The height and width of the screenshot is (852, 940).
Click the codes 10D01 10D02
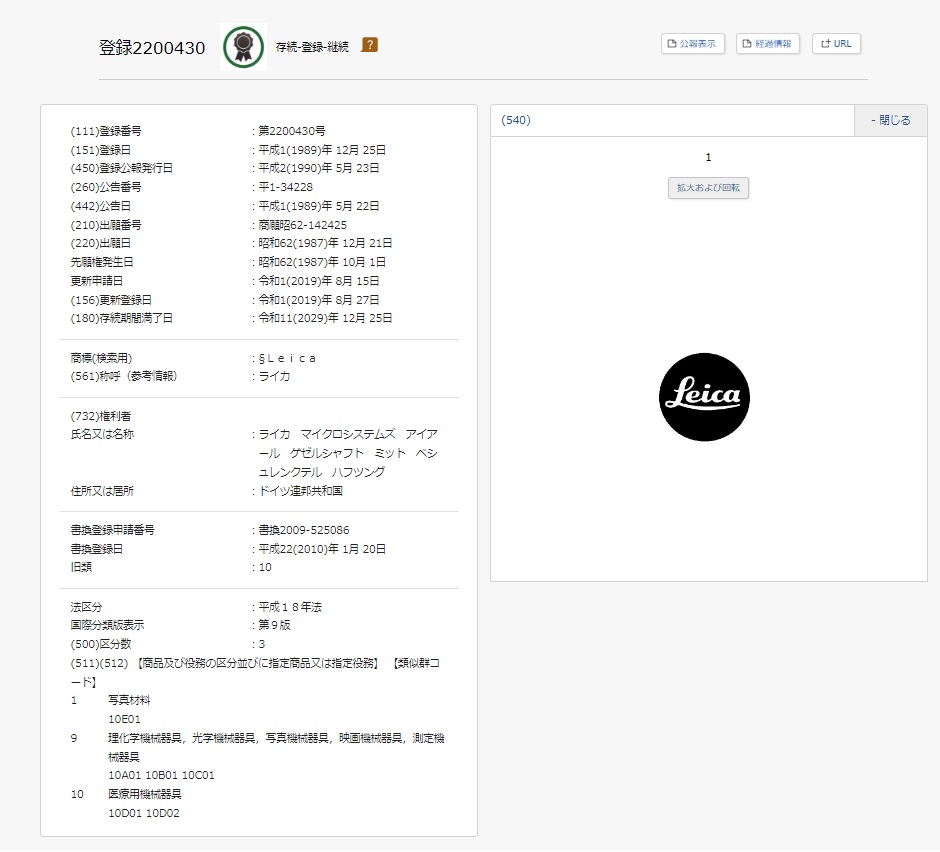144,814
